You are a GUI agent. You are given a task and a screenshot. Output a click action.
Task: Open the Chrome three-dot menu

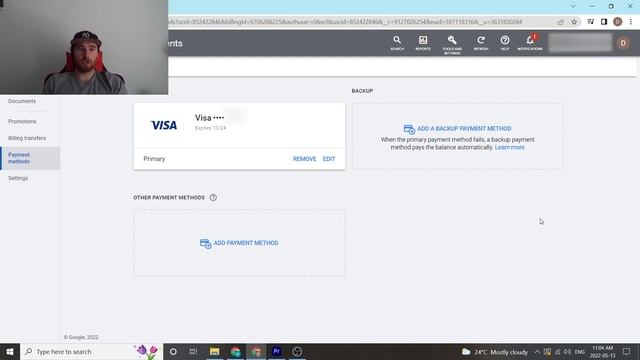(x=631, y=22)
